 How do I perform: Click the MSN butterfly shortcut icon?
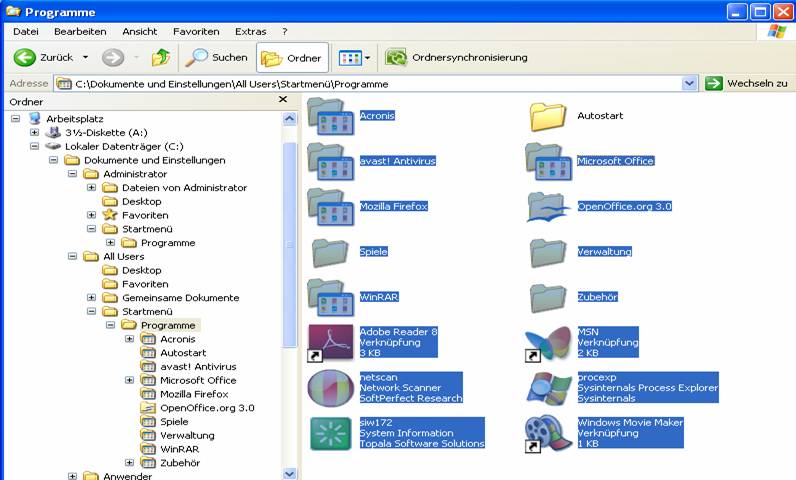tap(548, 344)
